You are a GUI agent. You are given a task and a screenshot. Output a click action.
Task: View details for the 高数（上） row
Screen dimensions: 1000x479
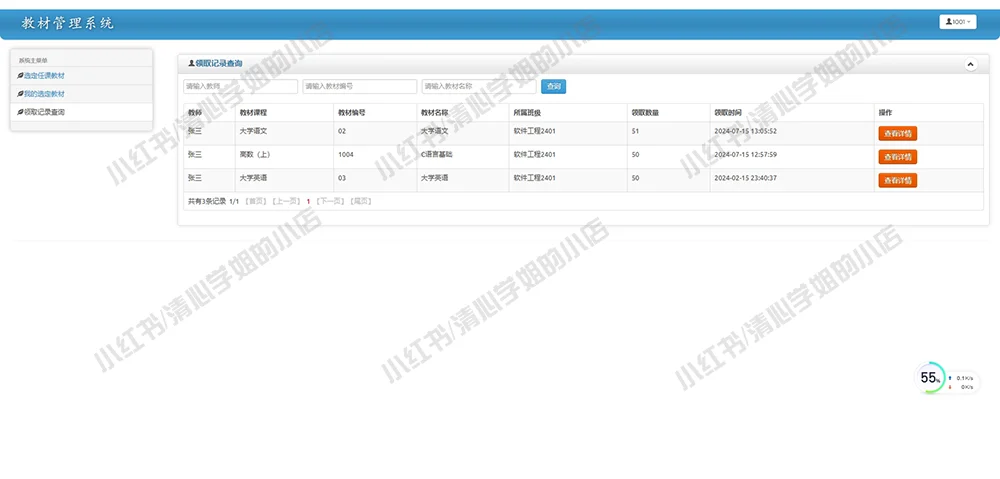(x=898, y=157)
